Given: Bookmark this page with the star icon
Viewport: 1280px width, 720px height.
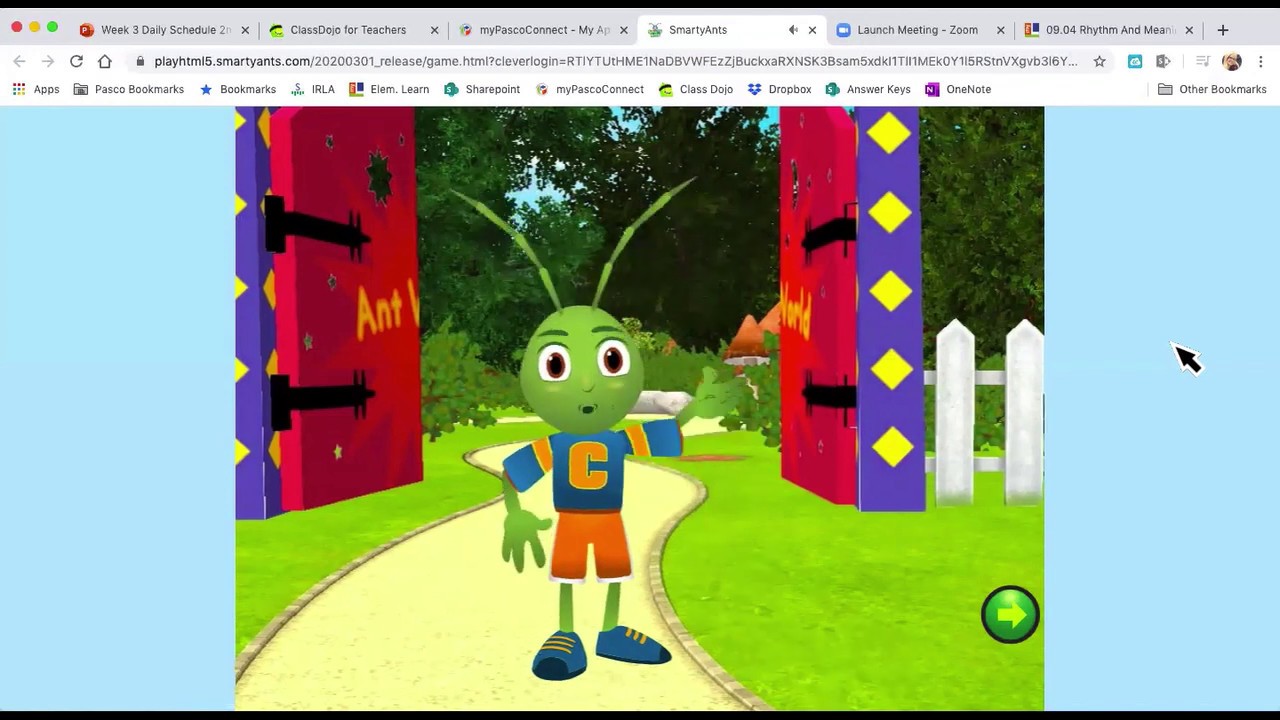Looking at the screenshot, I should point(1099,61).
